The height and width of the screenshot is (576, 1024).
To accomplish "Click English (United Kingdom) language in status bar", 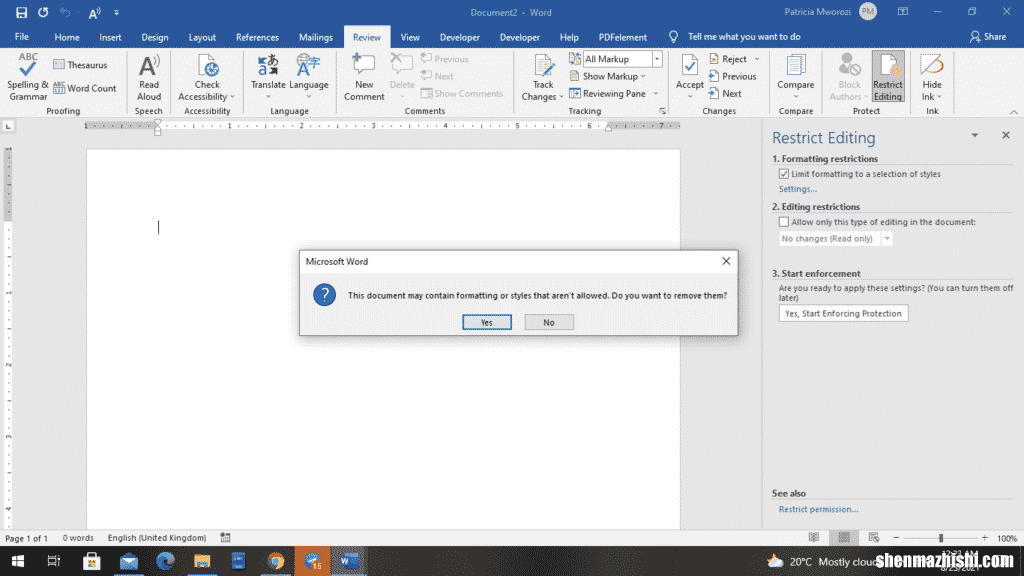I will point(157,537).
